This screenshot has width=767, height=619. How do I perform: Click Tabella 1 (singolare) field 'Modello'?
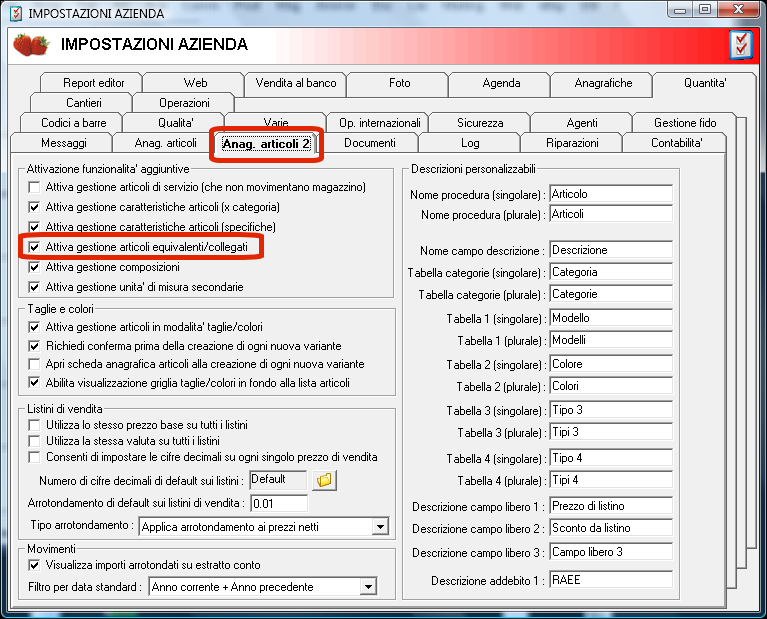pos(611,318)
